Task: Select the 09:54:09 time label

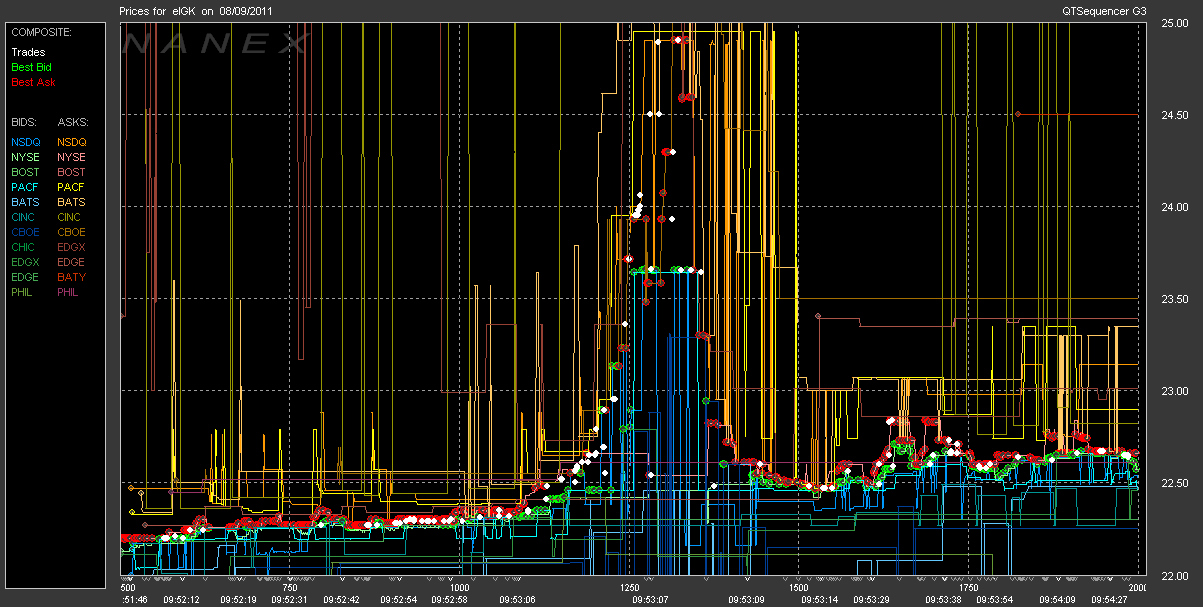Action: (x=1056, y=600)
